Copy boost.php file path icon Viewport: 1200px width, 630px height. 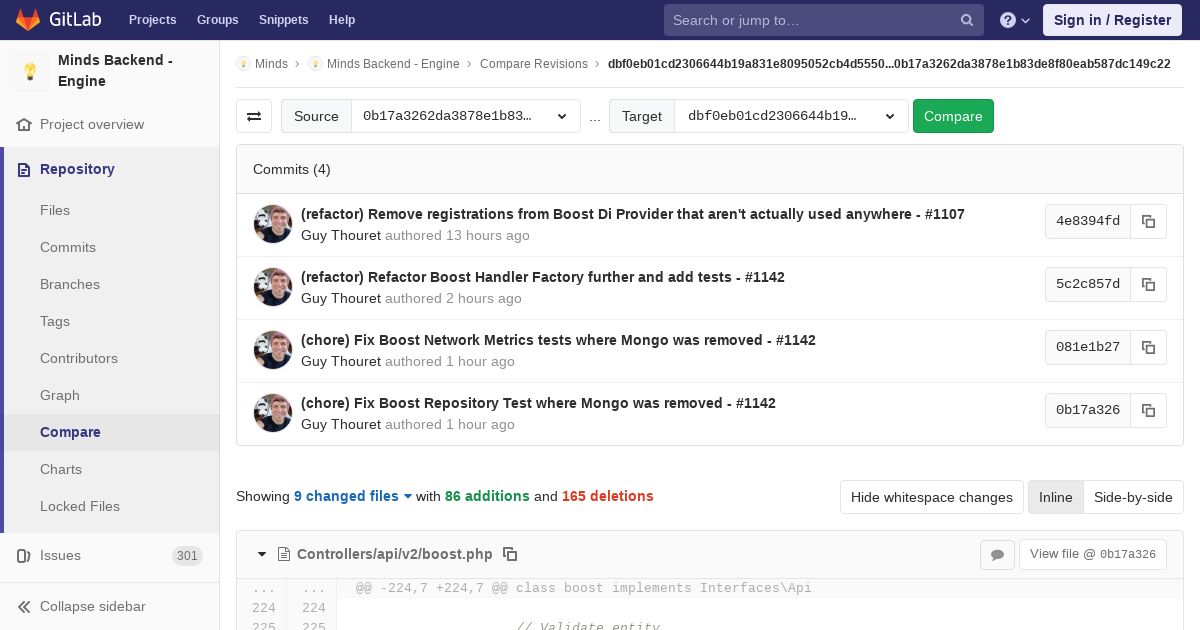pos(510,554)
